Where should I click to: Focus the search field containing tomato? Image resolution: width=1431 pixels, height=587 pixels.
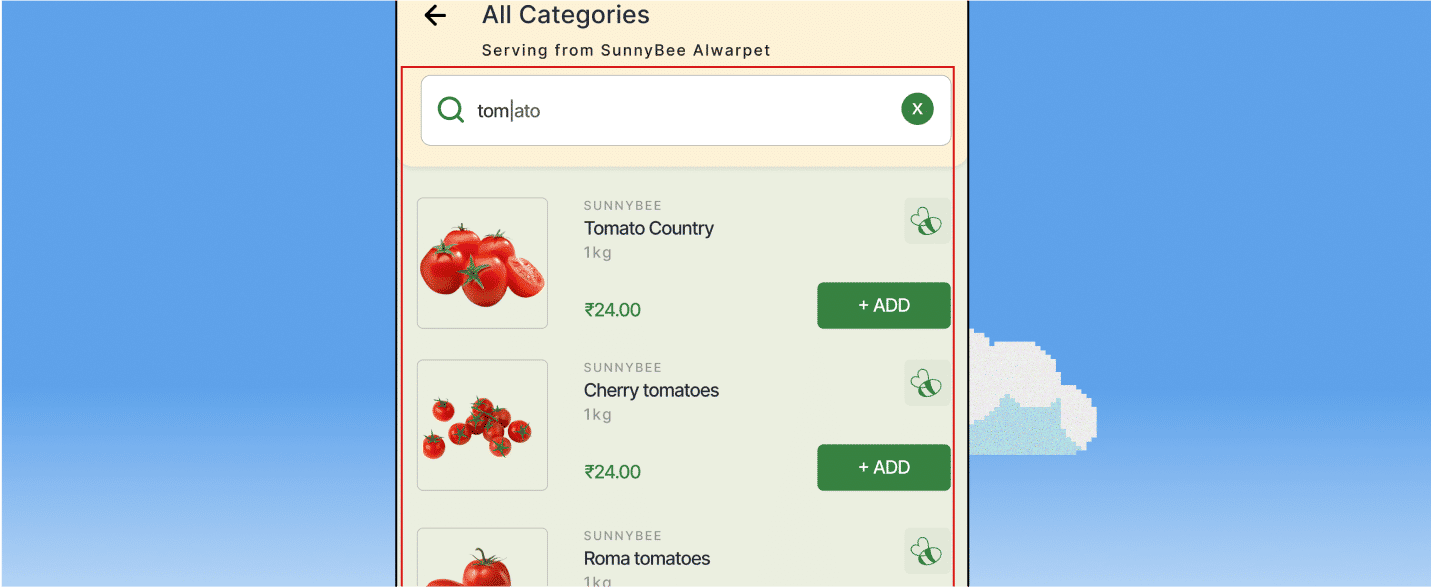point(686,110)
